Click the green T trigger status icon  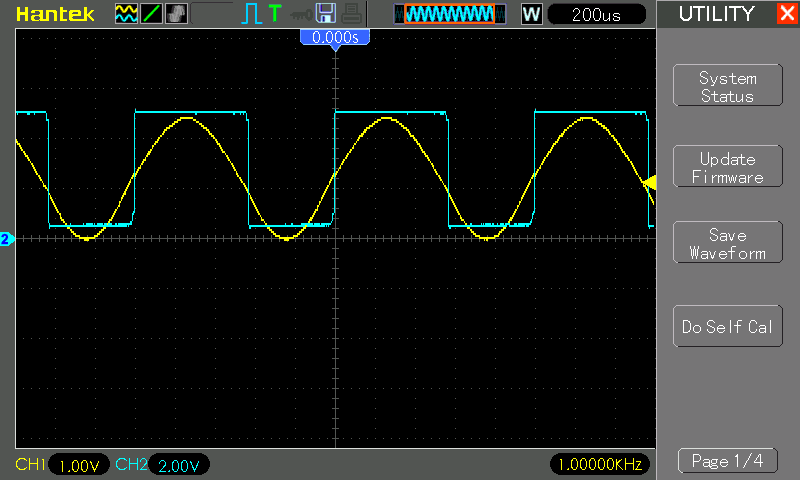coord(275,13)
